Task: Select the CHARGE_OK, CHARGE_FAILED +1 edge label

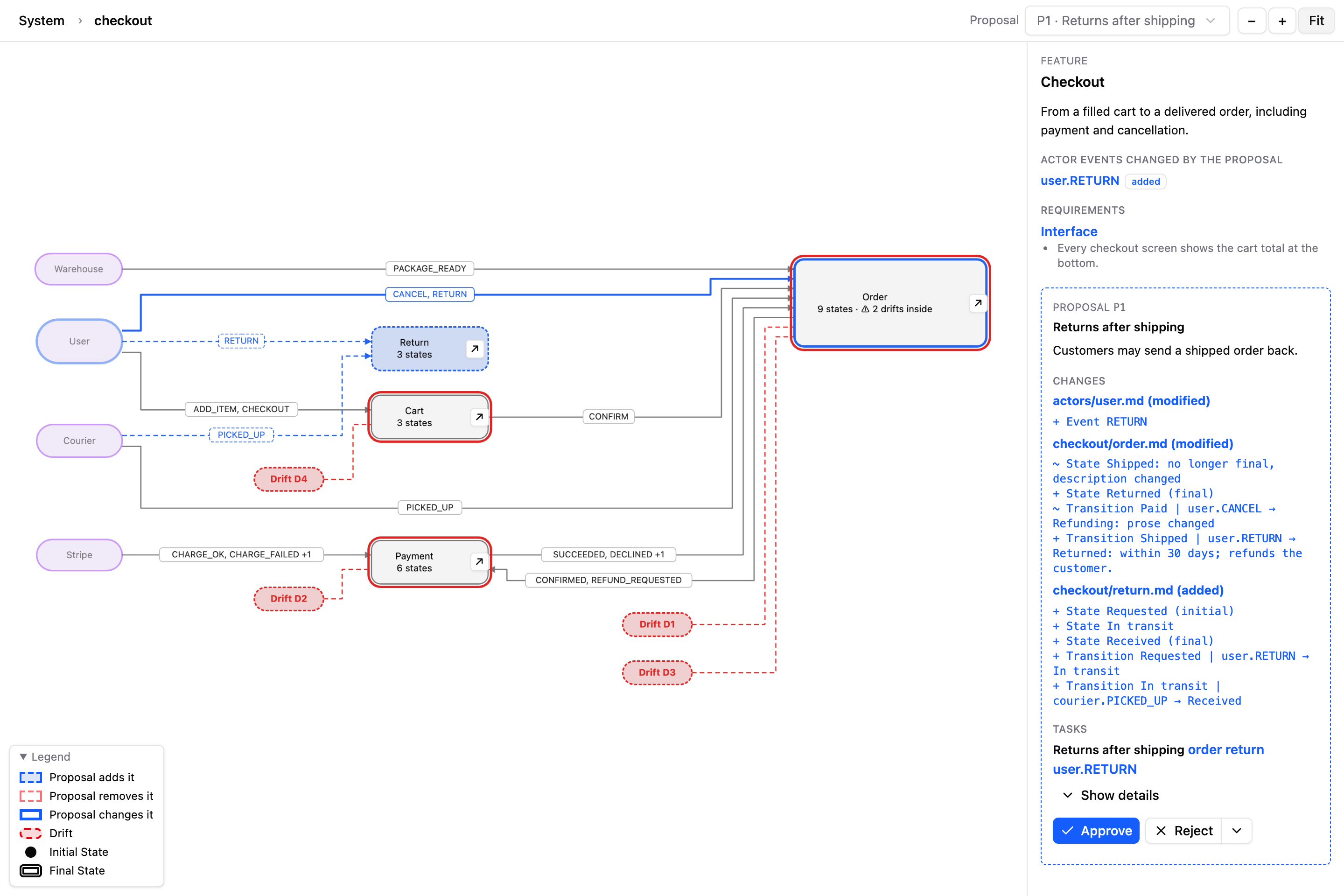Action: (x=241, y=554)
